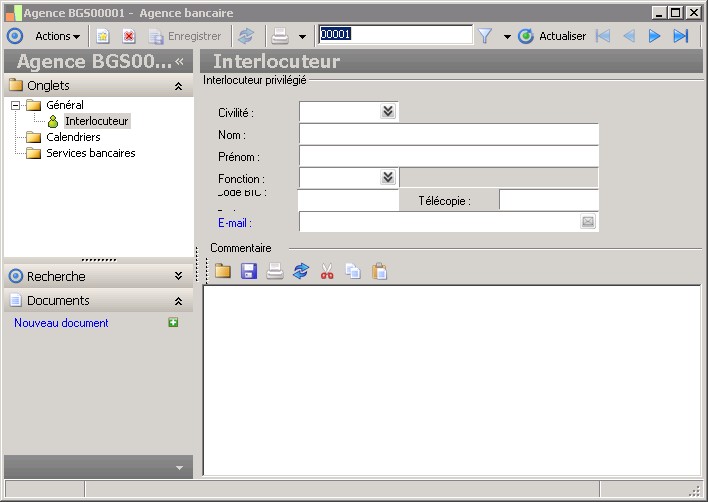Screen dimensions: 708x502
Task: Click the Télécopie input field
Action: click(x=549, y=200)
